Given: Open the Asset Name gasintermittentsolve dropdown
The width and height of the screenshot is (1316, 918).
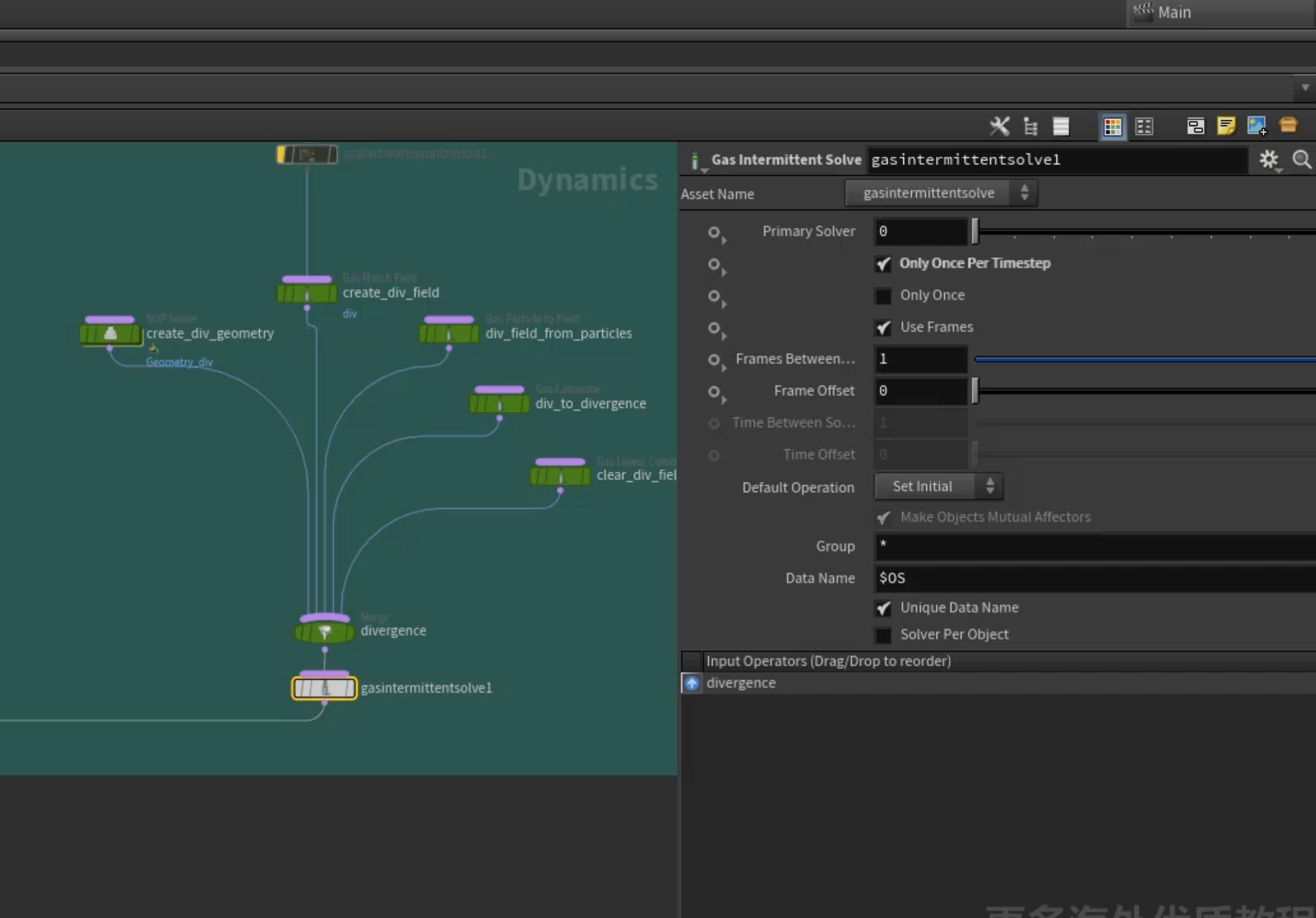Looking at the screenshot, I should pyautogui.click(x=940, y=193).
